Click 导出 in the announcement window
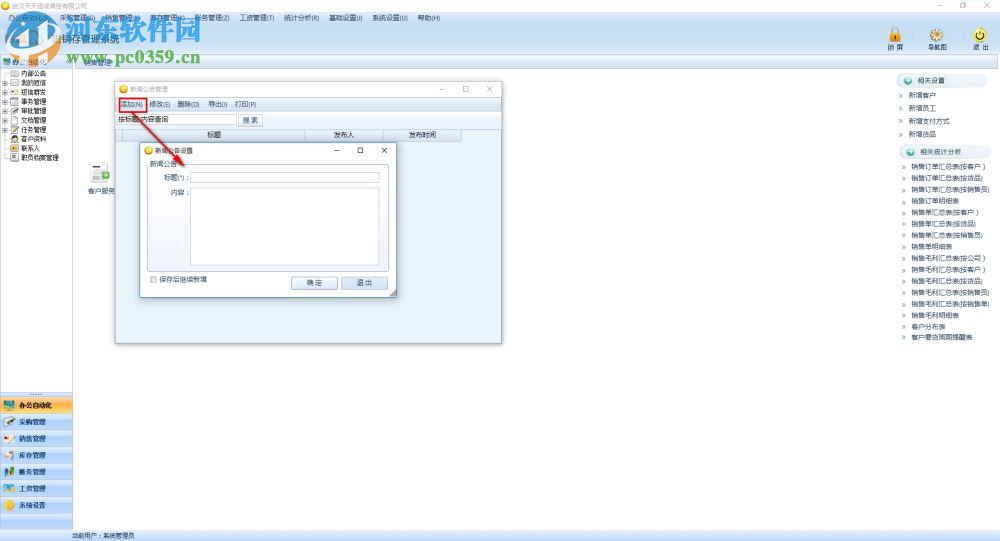This screenshot has height=541, width=1000. [x=217, y=104]
